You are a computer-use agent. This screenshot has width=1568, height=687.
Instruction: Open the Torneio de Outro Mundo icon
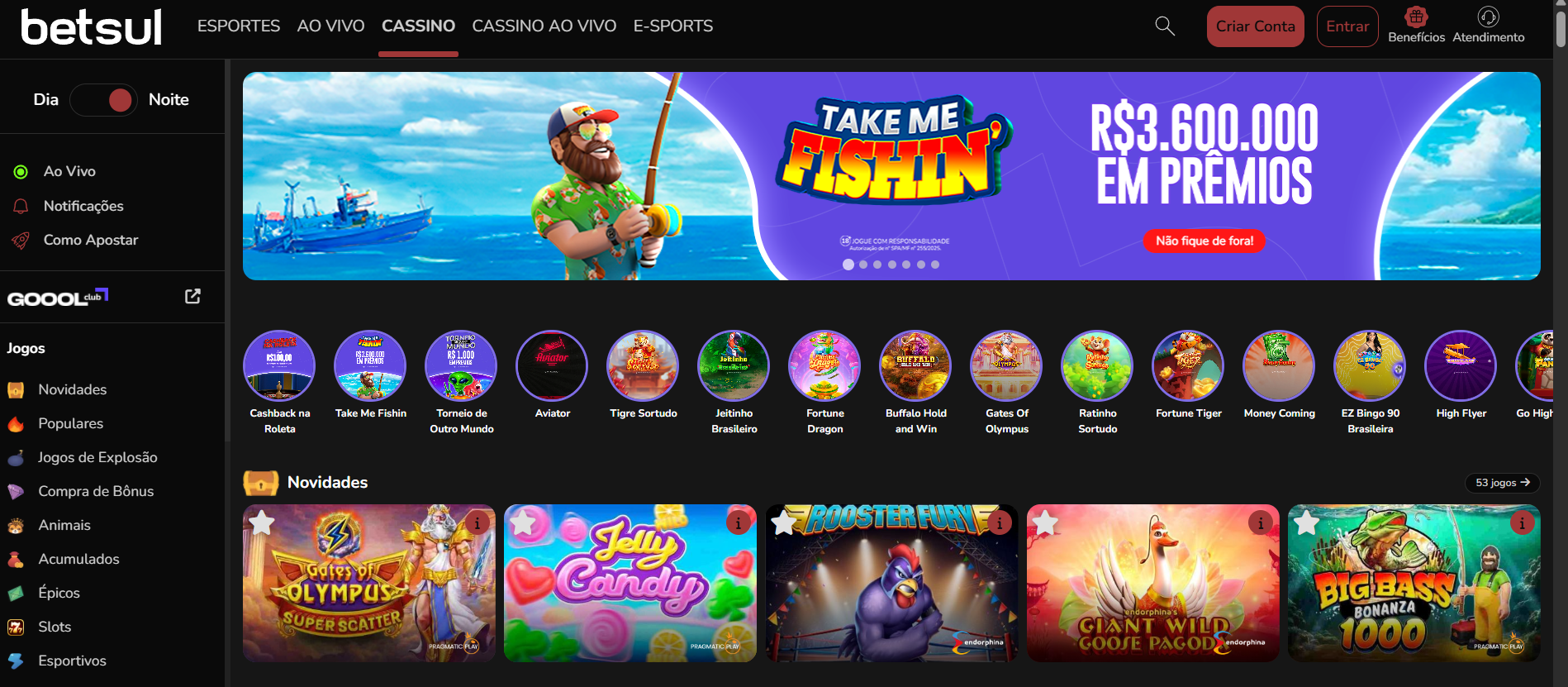461,366
